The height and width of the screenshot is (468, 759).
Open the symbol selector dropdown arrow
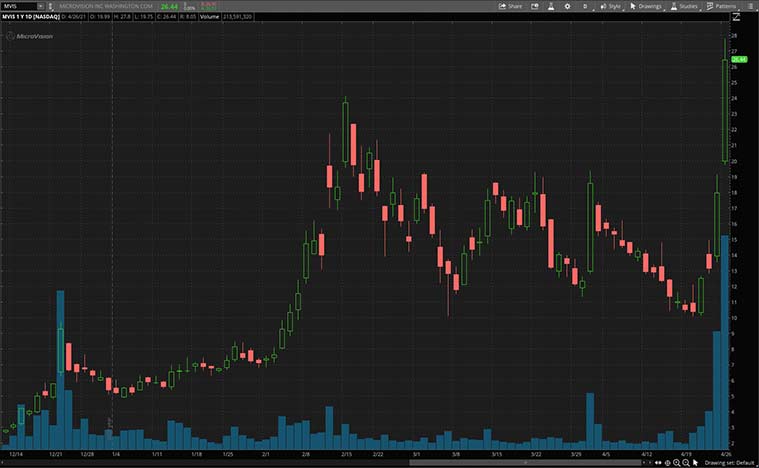(41, 6)
